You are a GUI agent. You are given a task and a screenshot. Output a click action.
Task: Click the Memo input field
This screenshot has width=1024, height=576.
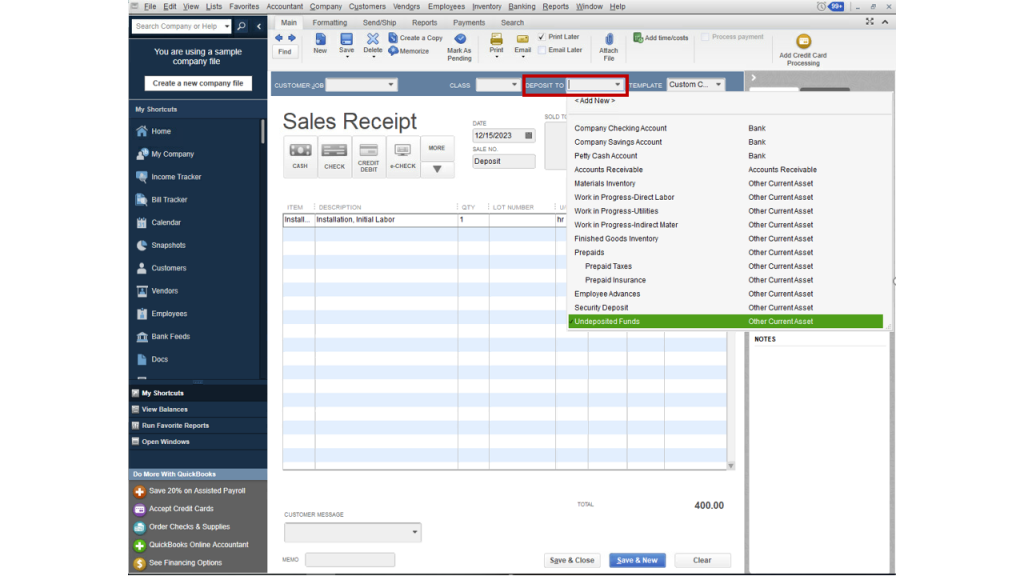pos(350,560)
